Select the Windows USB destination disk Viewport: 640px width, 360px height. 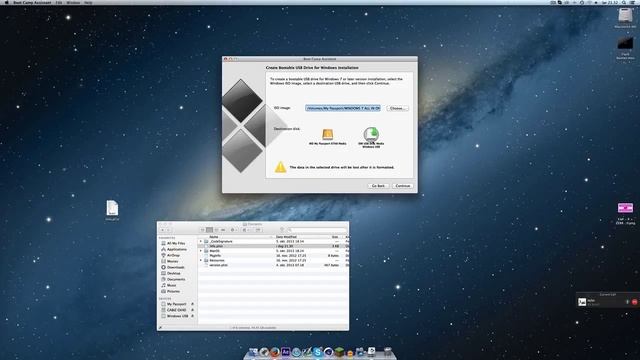[371, 137]
